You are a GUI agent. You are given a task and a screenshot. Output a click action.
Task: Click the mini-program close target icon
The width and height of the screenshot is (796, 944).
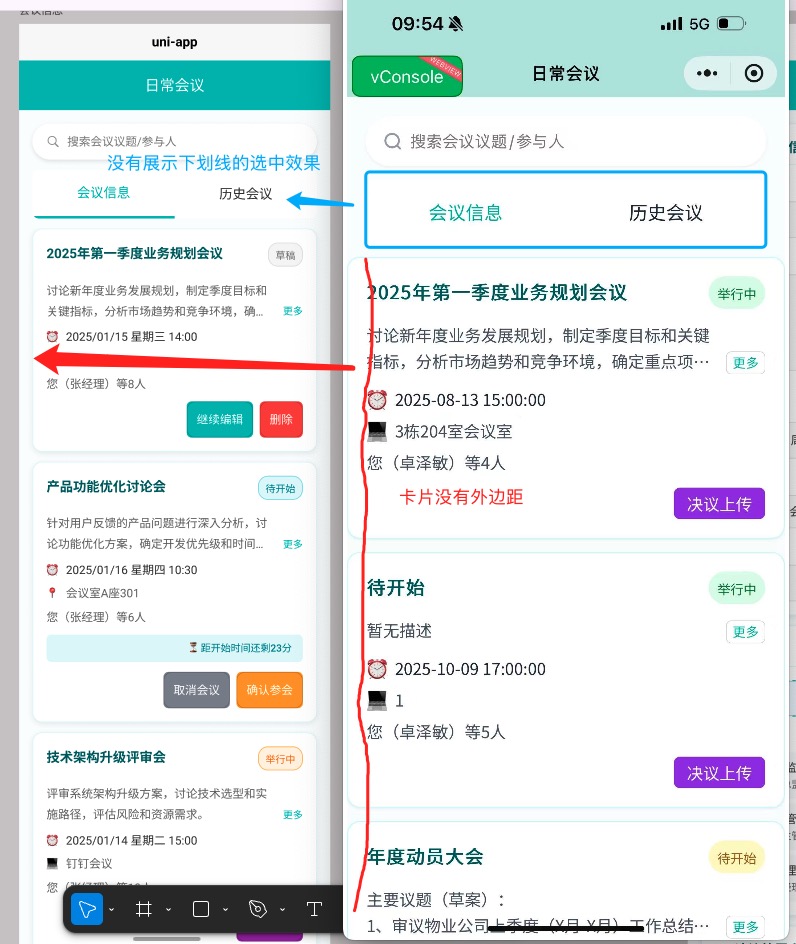755,74
